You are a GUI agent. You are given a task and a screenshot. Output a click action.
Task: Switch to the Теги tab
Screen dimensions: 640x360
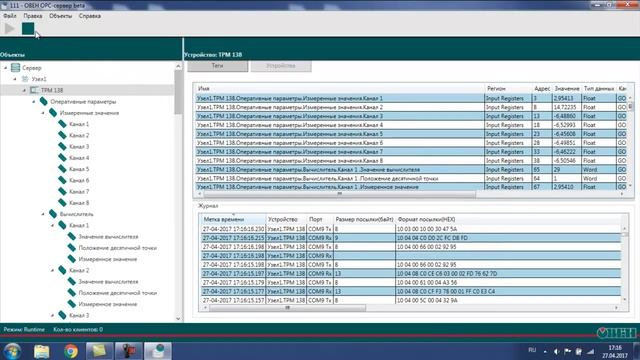pos(218,66)
